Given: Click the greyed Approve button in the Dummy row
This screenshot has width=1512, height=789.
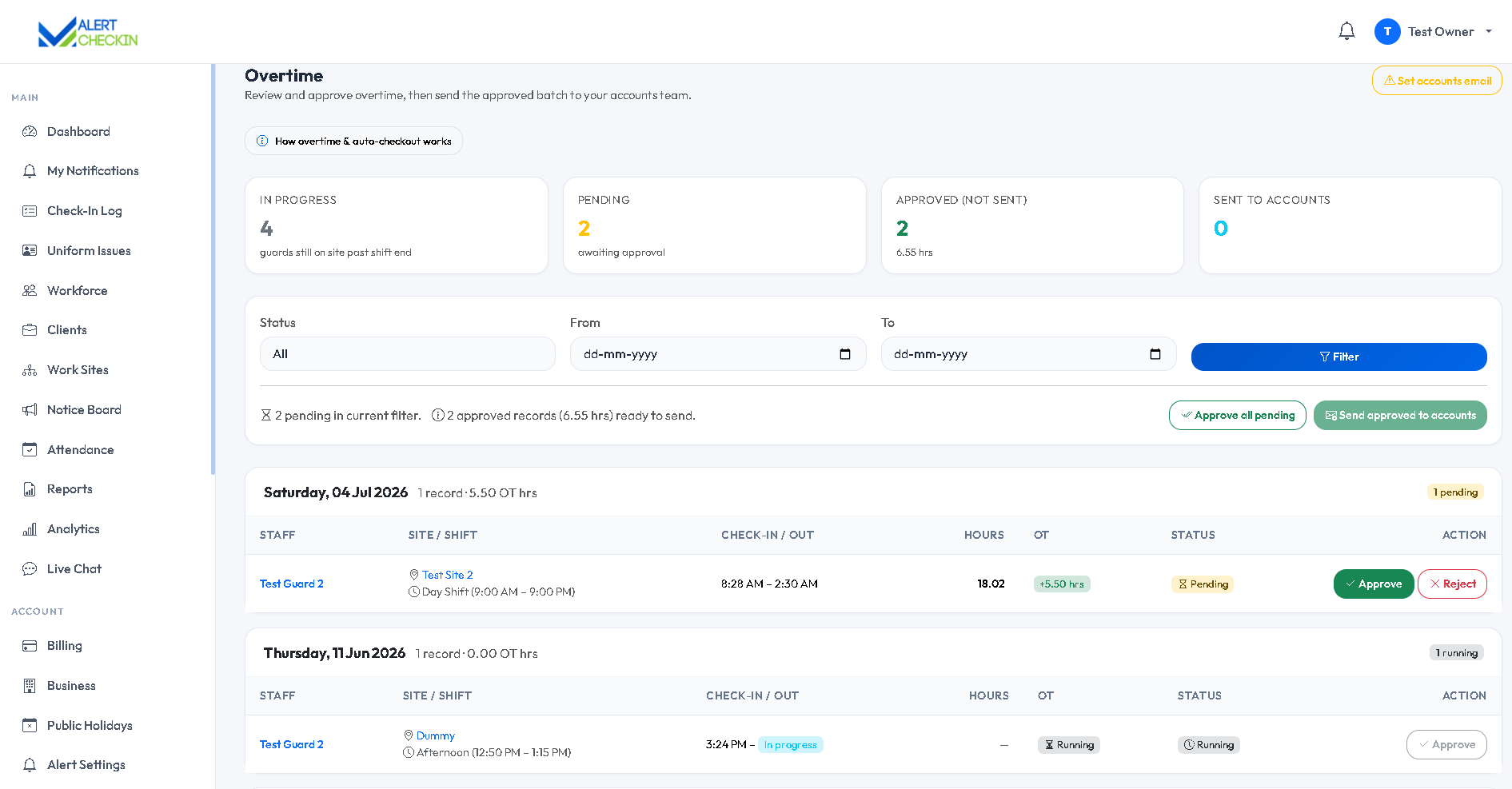Looking at the screenshot, I should click(x=1446, y=744).
